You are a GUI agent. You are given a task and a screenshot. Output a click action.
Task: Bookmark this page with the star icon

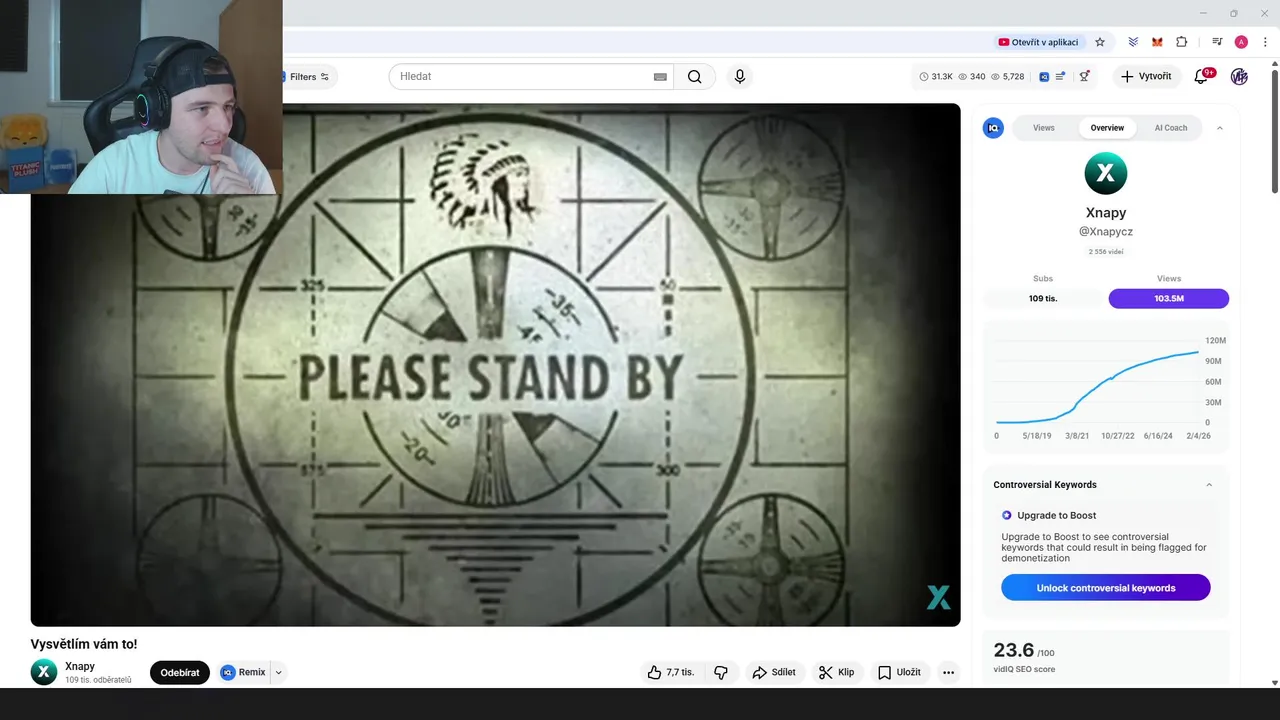tap(1100, 42)
